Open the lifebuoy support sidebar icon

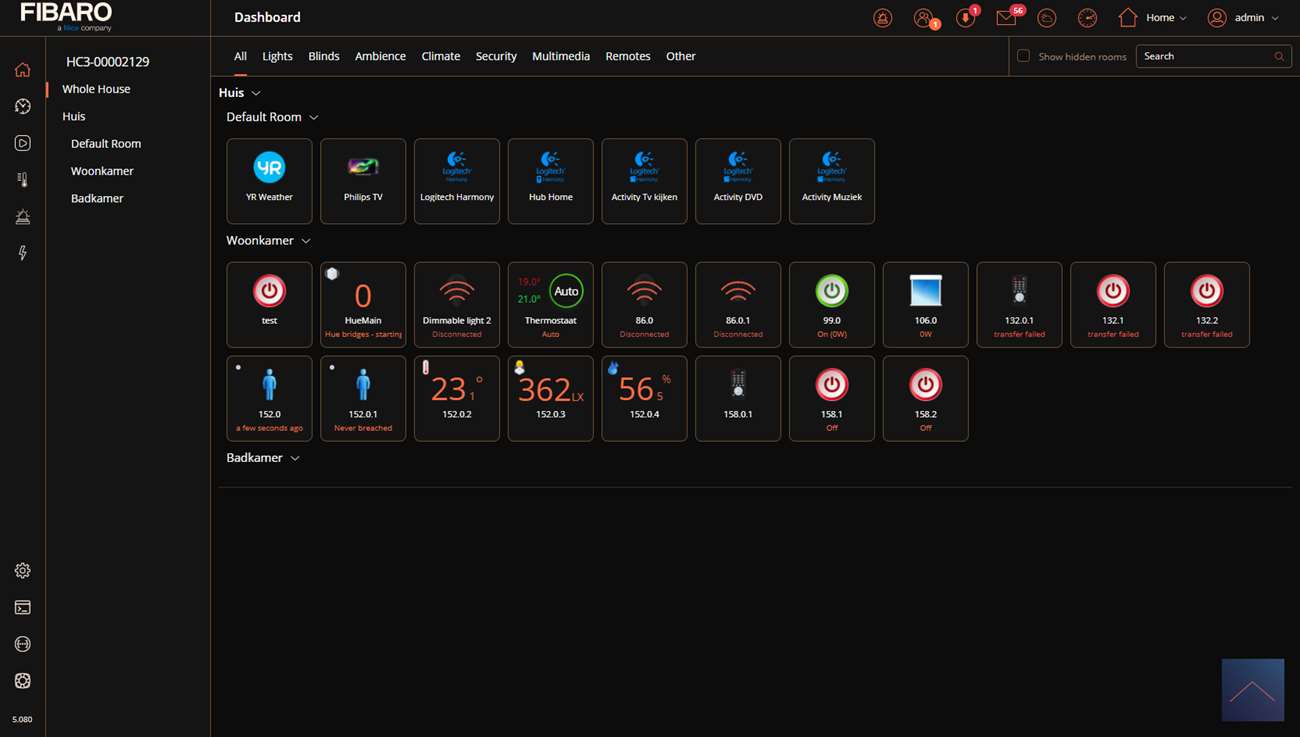[x=23, y=681]
